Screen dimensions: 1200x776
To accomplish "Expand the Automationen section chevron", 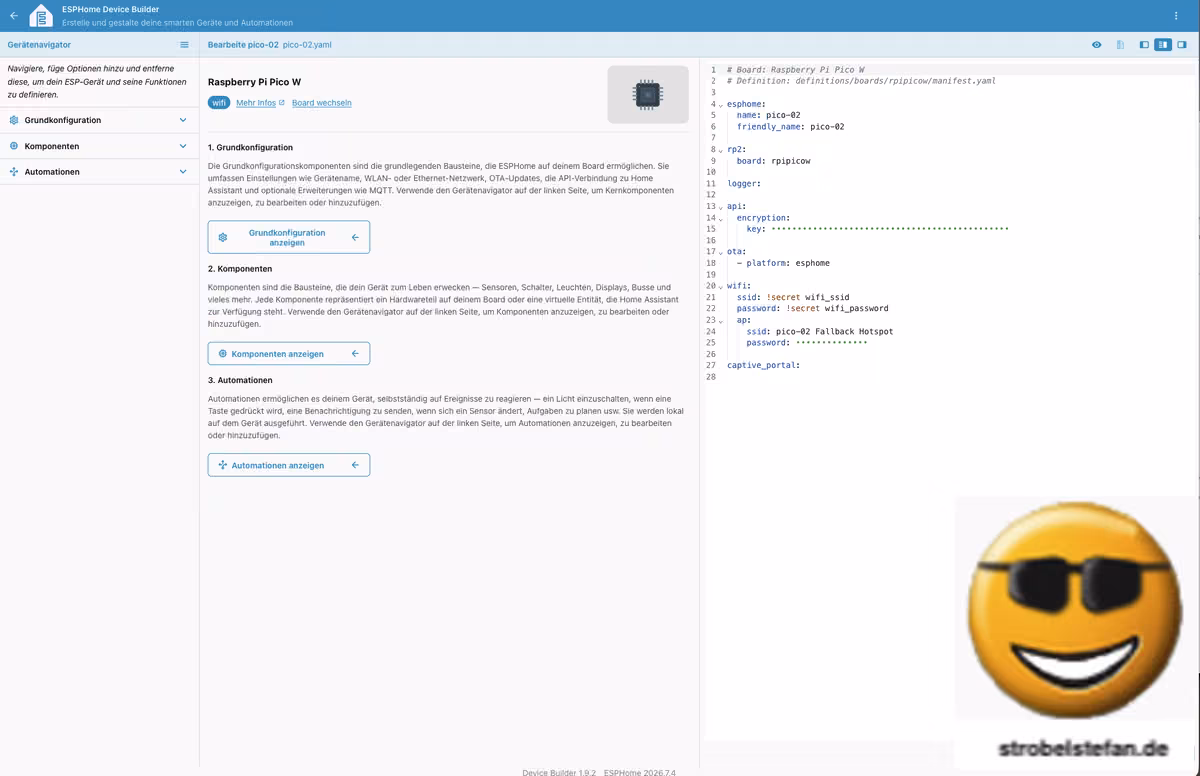I will [183, 172].
